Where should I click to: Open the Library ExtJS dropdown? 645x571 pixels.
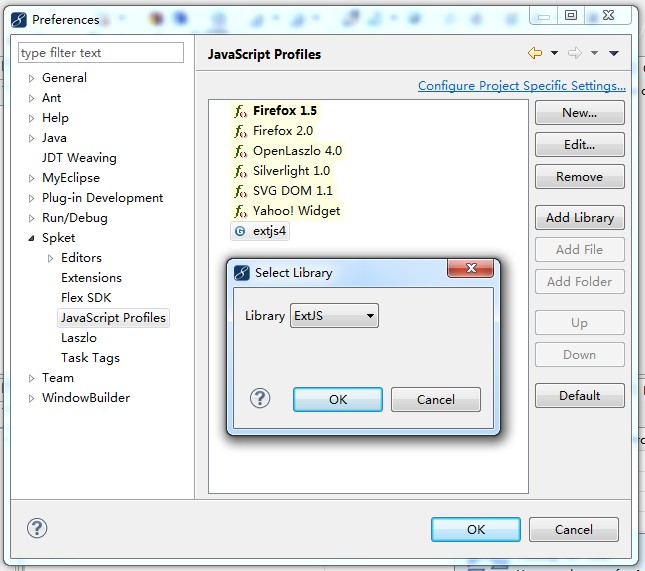[334, 316]
